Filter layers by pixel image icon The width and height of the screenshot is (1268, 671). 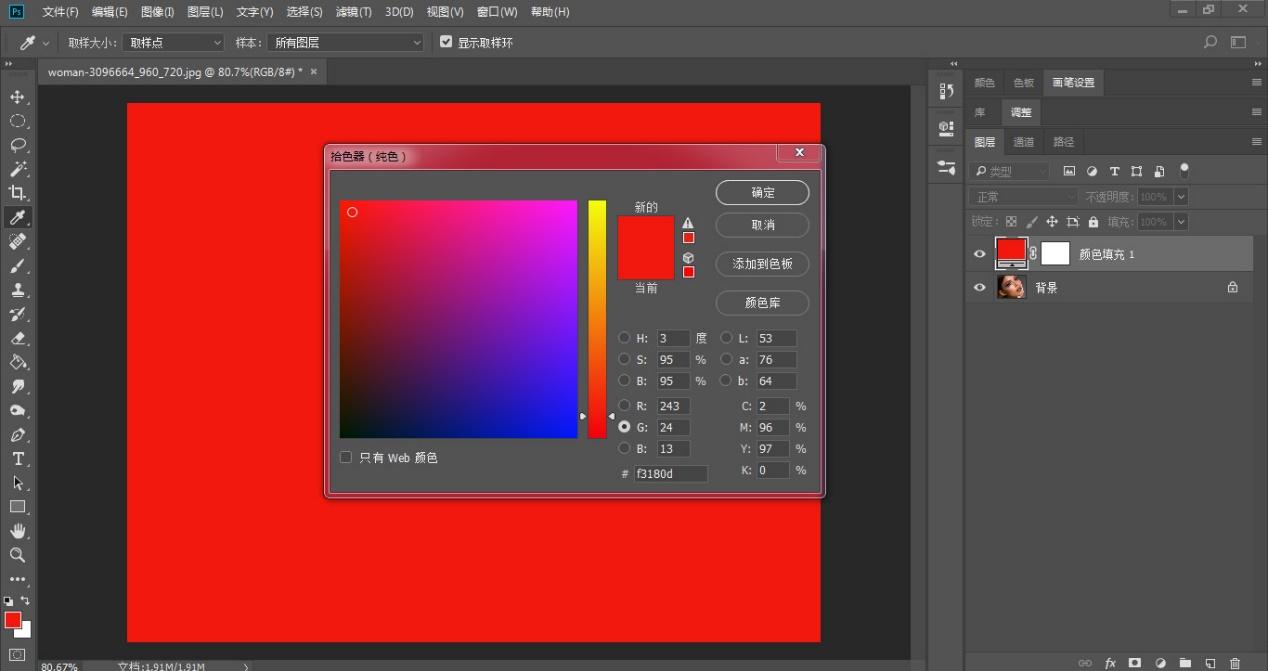(x=1069, y=171)
